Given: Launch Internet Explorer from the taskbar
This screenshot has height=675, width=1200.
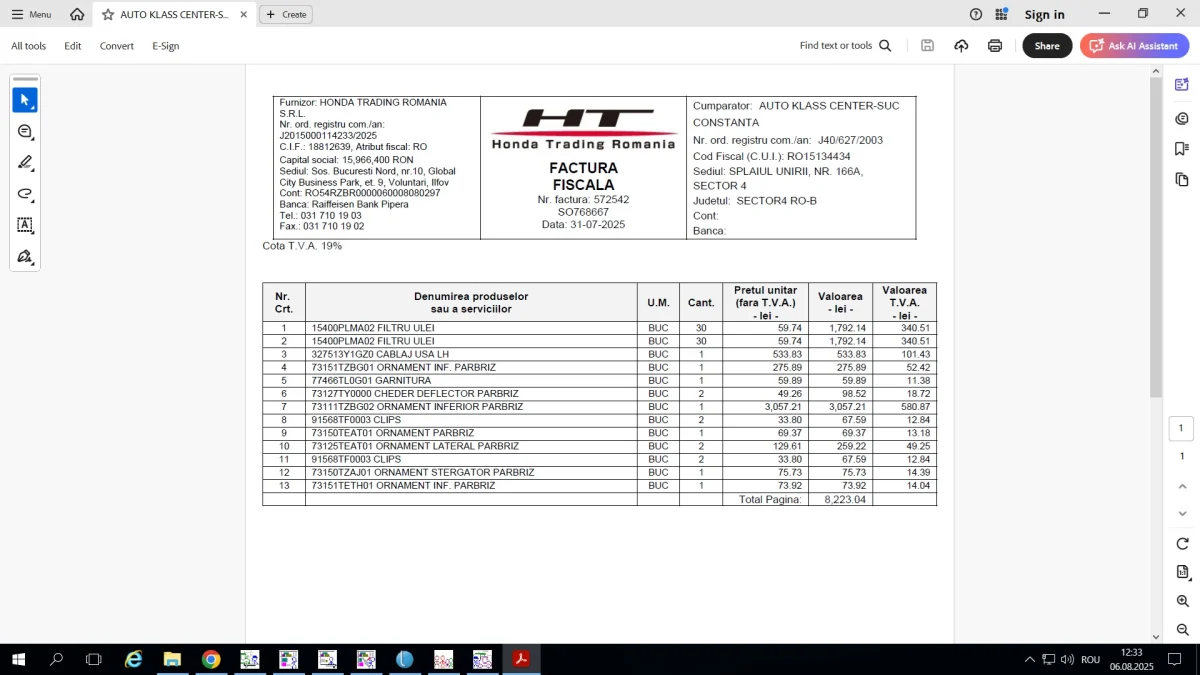Looking at the screenshot, I should click(x=133, y=659).
